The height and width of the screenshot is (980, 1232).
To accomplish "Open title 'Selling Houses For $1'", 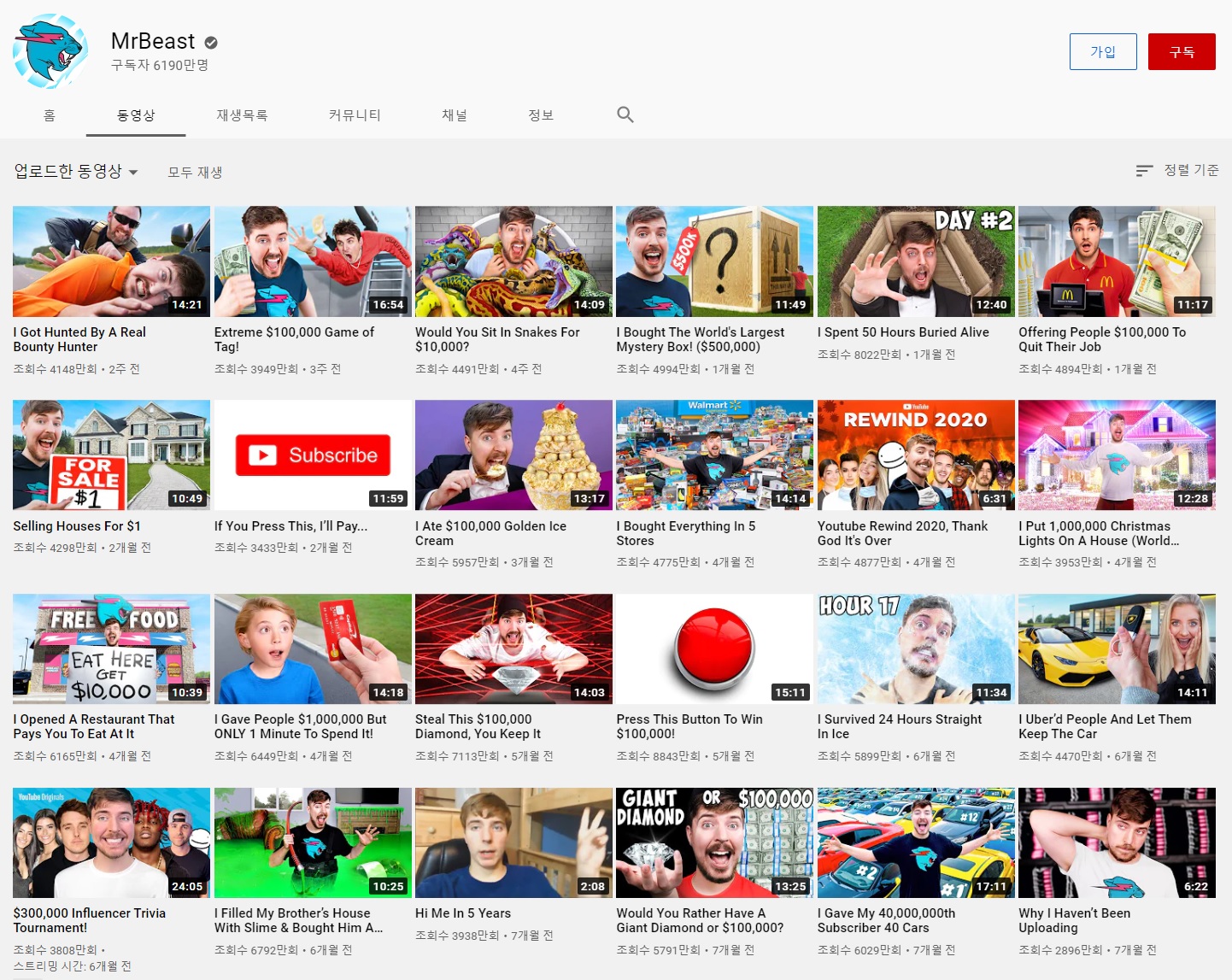I will point(77,526).
